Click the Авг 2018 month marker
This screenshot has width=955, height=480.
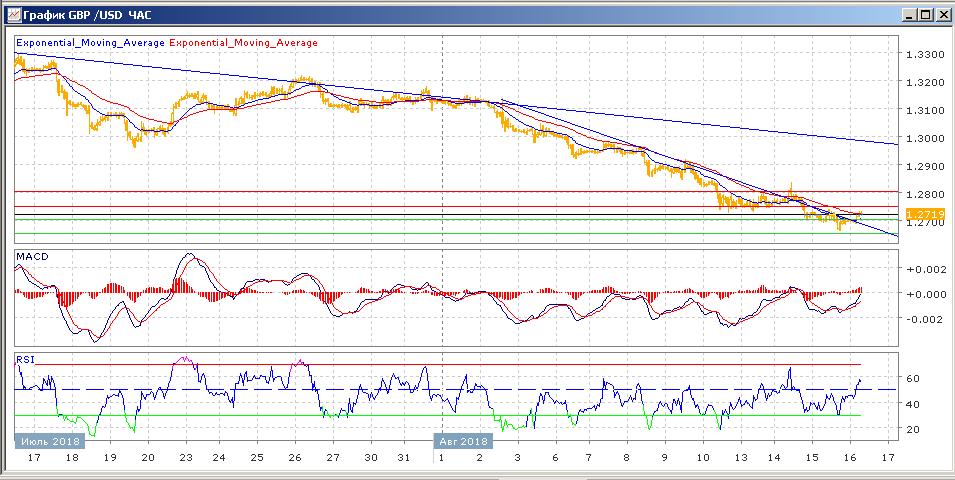pos(463,440)
